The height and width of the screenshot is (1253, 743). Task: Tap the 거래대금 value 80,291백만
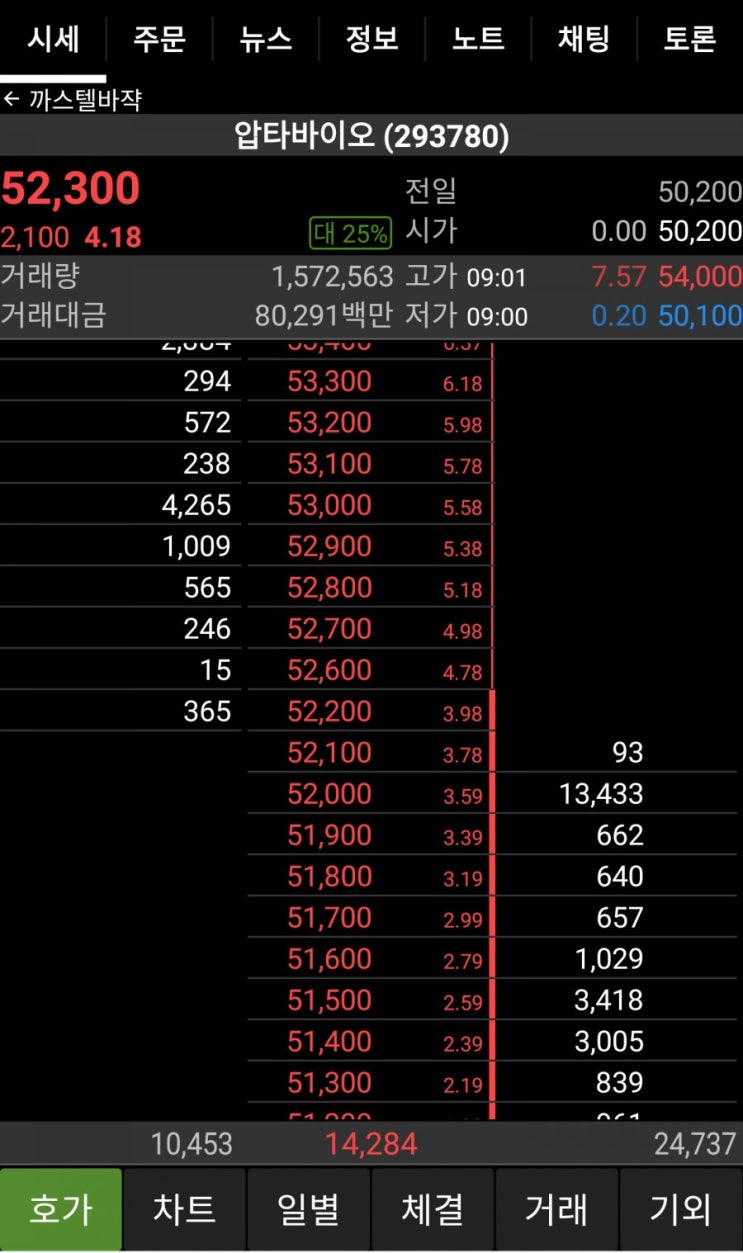(325, 316)
